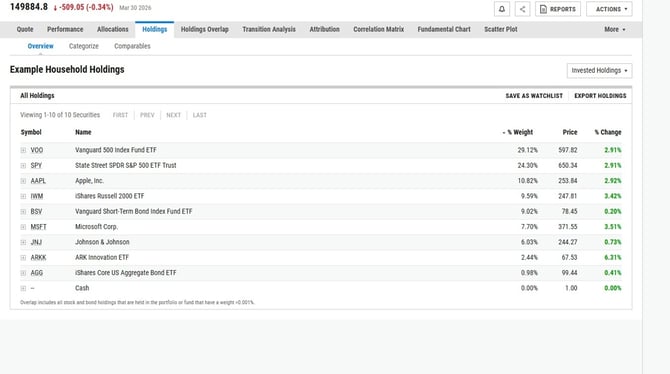Open the Invested Holdings dropdown
Screen dimensions: 670x374
[x=599, y=71]
